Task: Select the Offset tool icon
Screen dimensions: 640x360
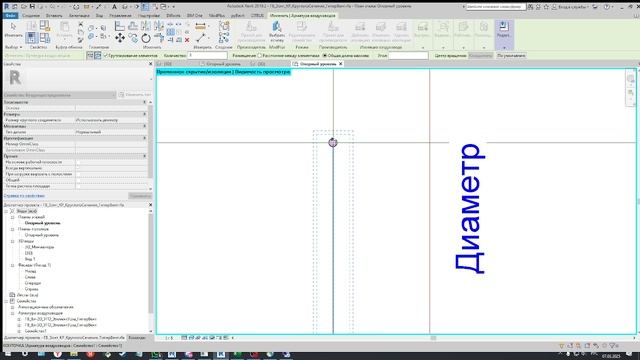Action: pyautogui.click(x=133, y=26)
